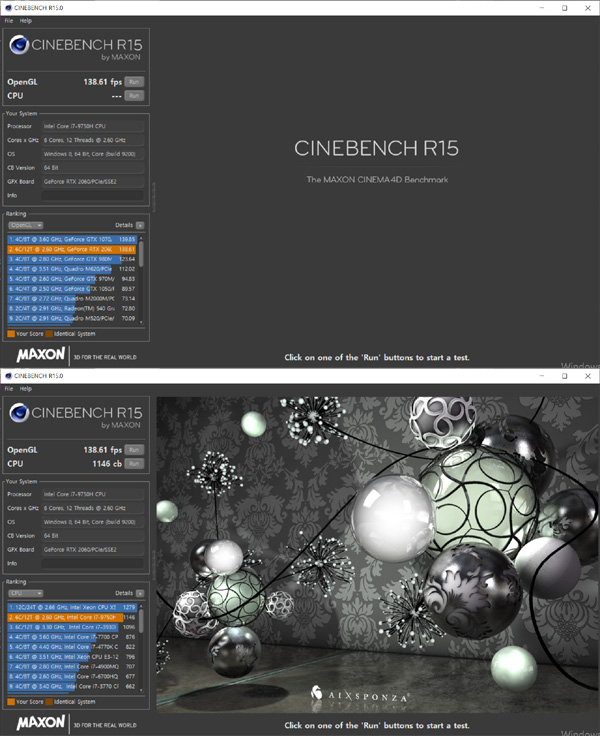Click the MAXON logo in the lower window

coord(41,722)
